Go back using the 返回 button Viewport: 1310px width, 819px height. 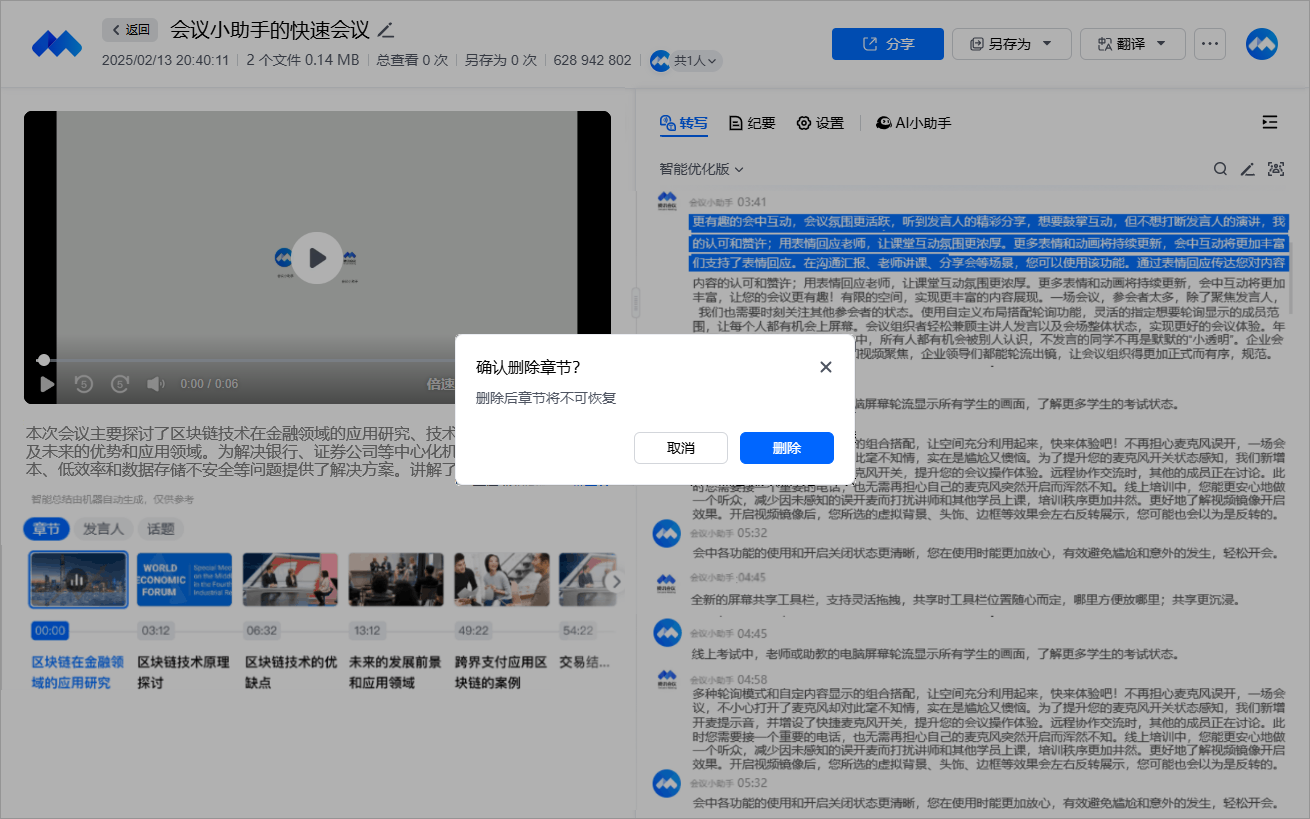tap(130, 29)
